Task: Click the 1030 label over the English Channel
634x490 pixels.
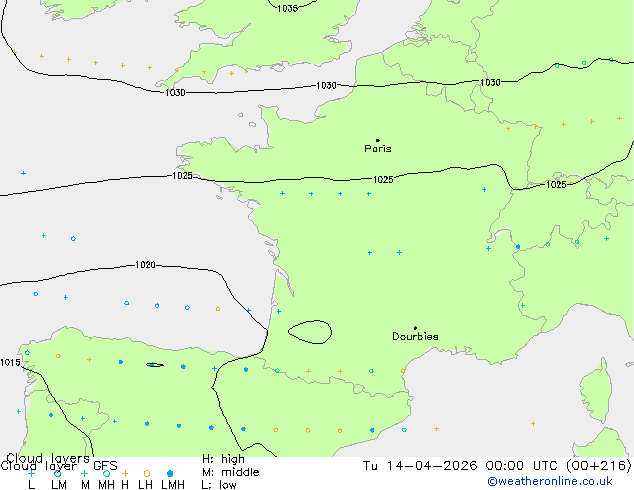Action: 326,85
